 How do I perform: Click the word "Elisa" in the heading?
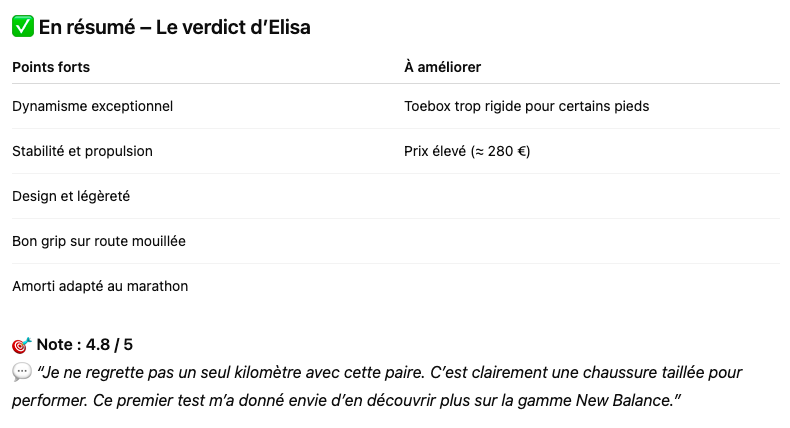tap(289, 27)
